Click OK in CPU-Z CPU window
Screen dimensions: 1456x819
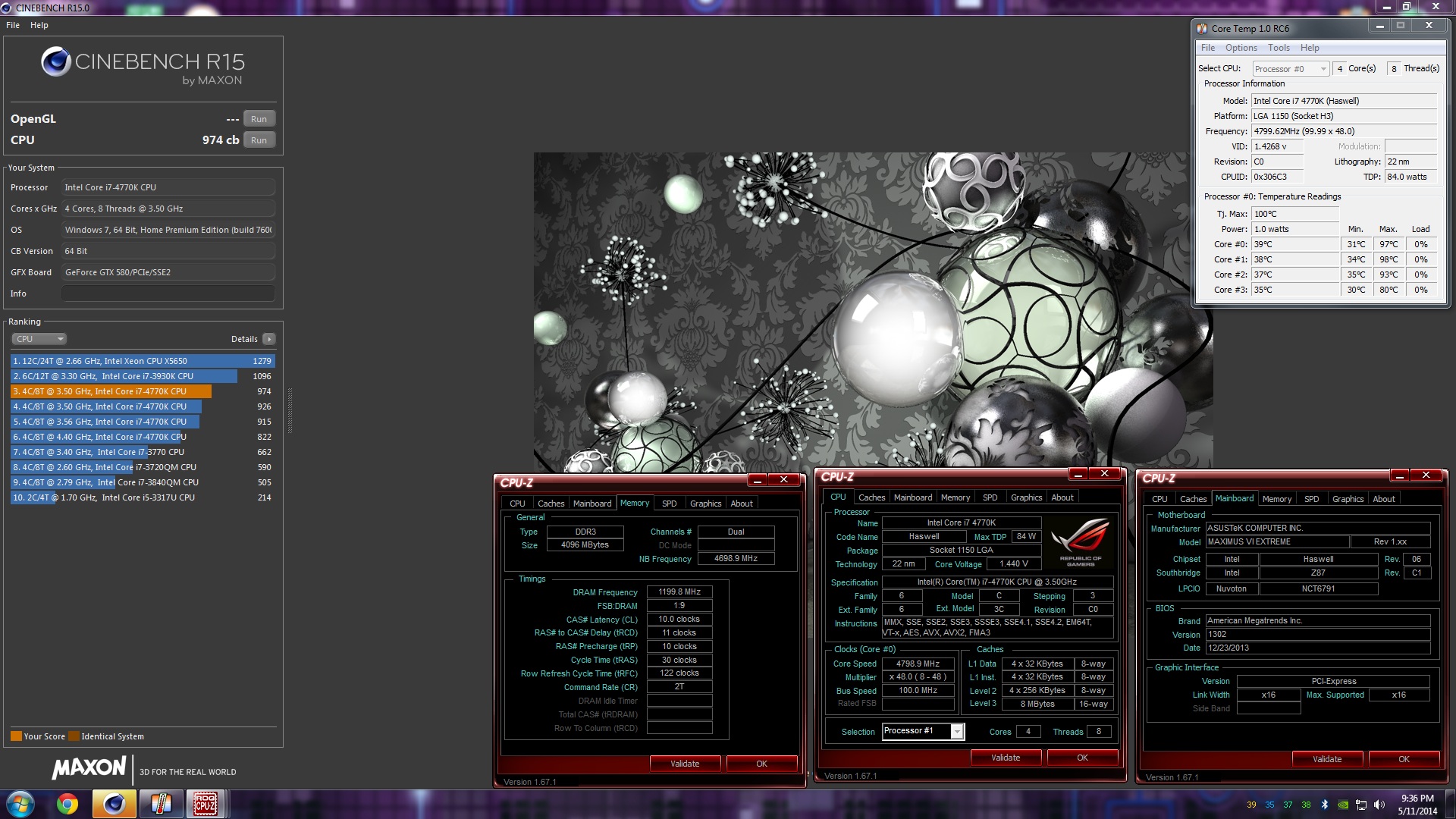coord(1082,758)
